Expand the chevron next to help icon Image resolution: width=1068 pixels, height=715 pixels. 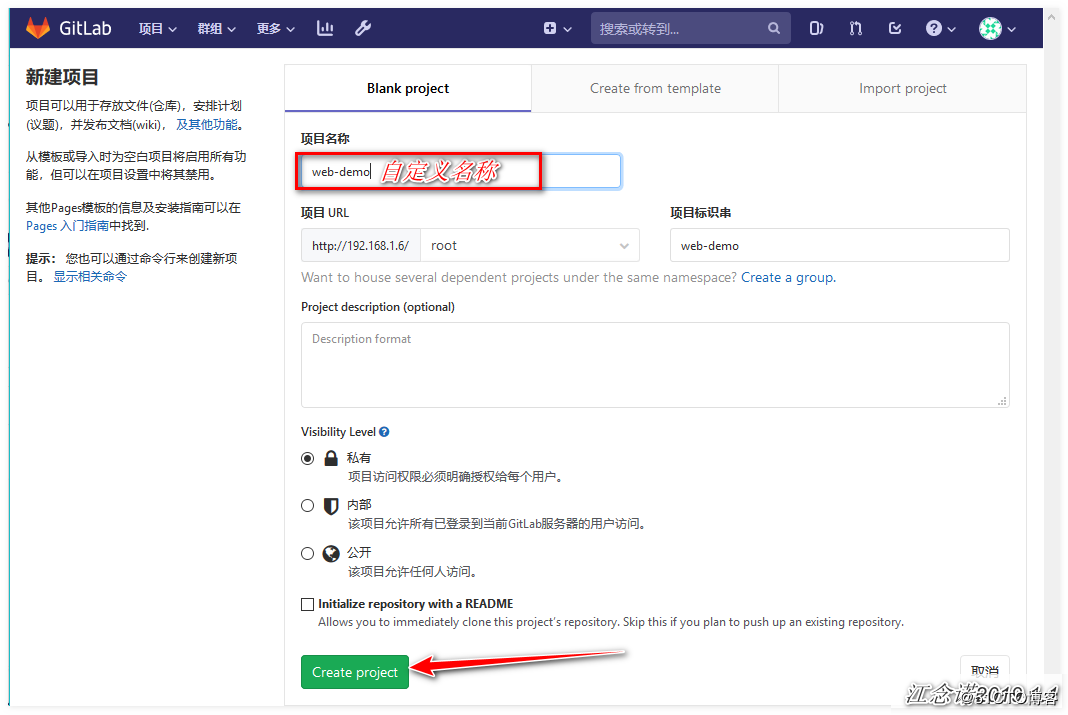(952, 29)
